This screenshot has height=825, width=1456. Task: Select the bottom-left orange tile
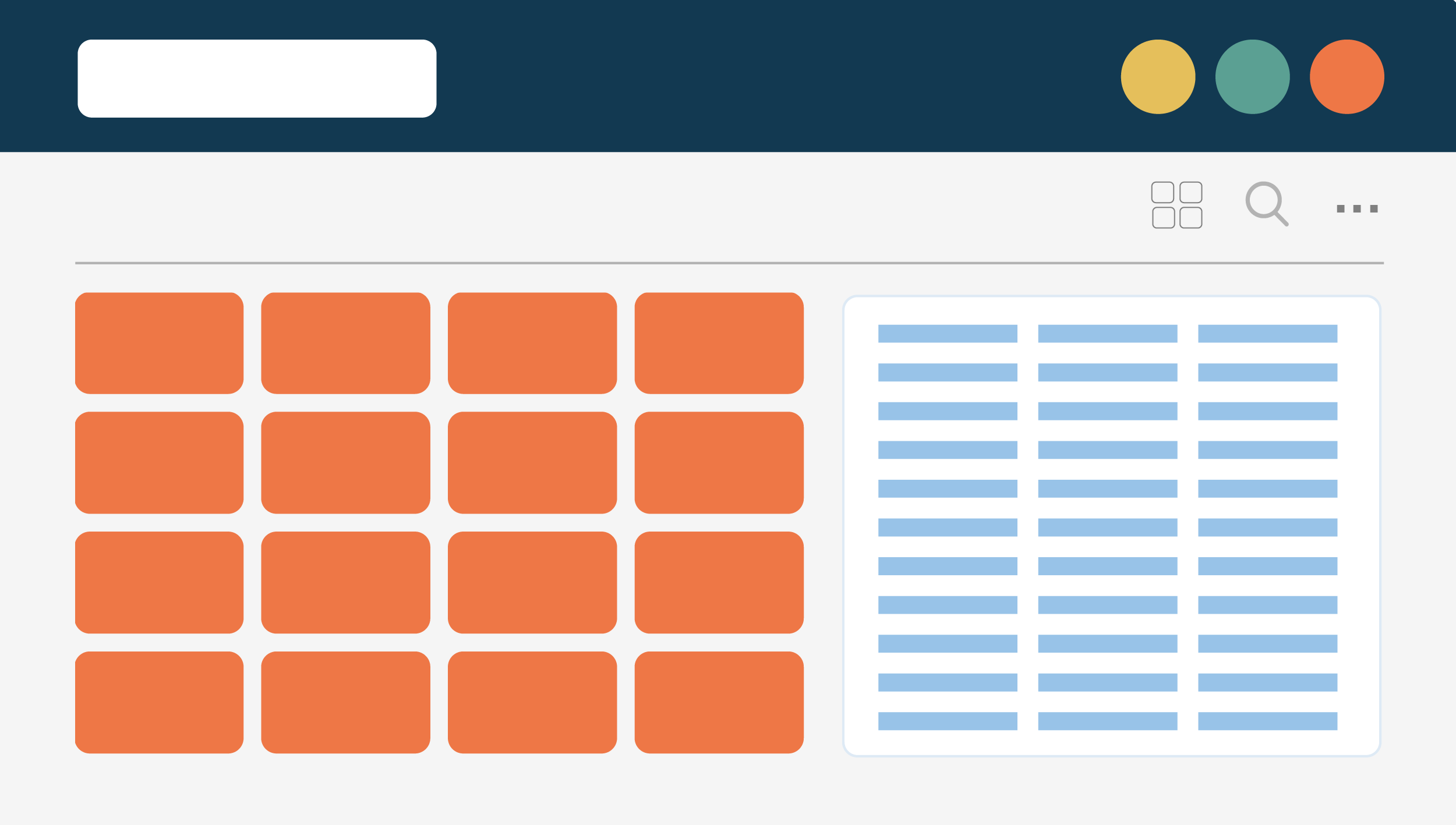coord(159,702)
